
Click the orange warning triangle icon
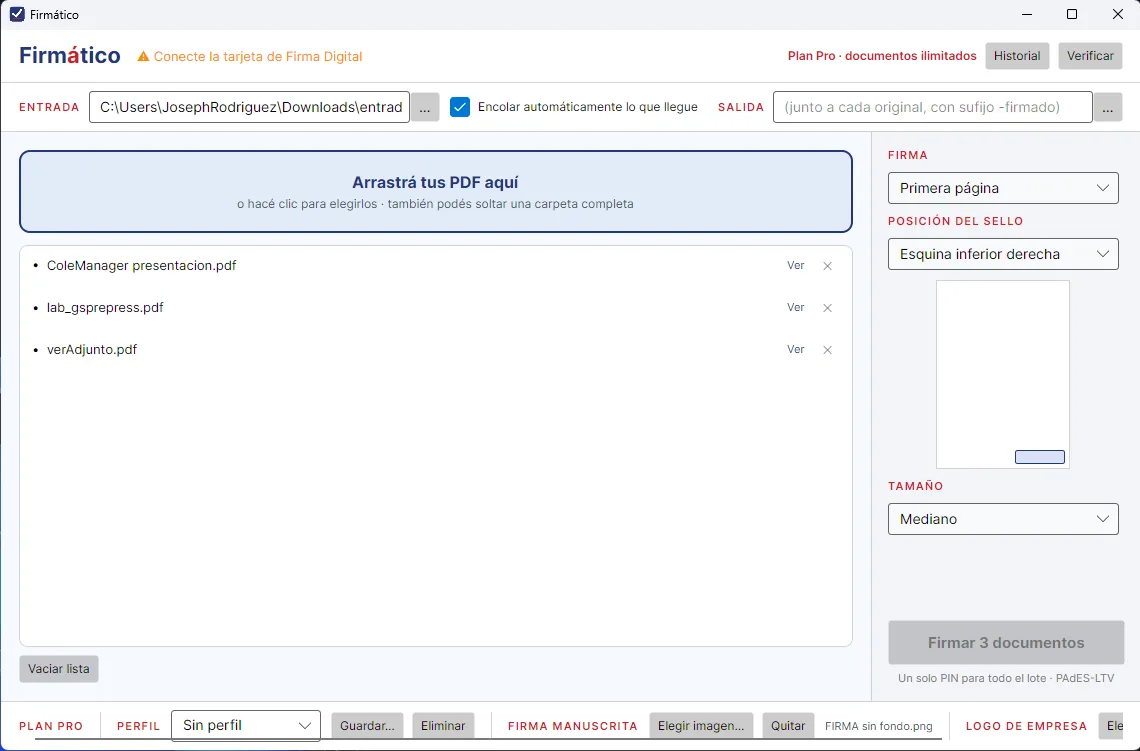(143, 56)
